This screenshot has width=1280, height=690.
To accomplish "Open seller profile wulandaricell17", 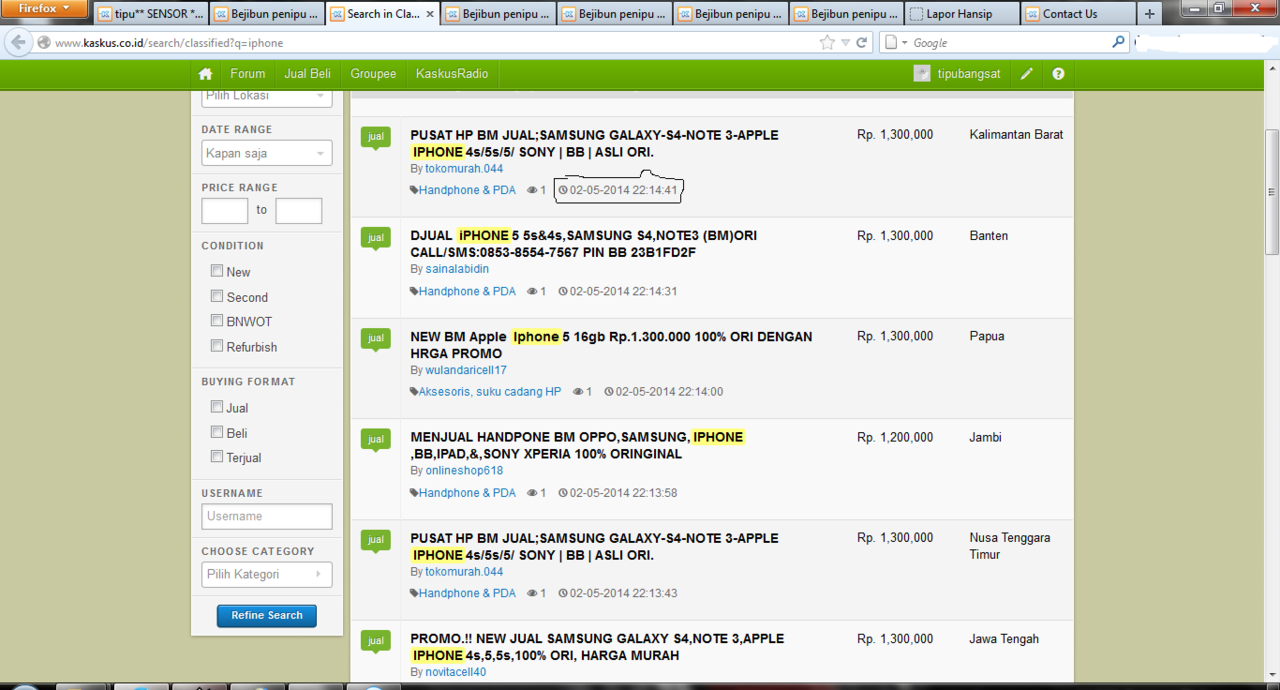I will 466,370.
